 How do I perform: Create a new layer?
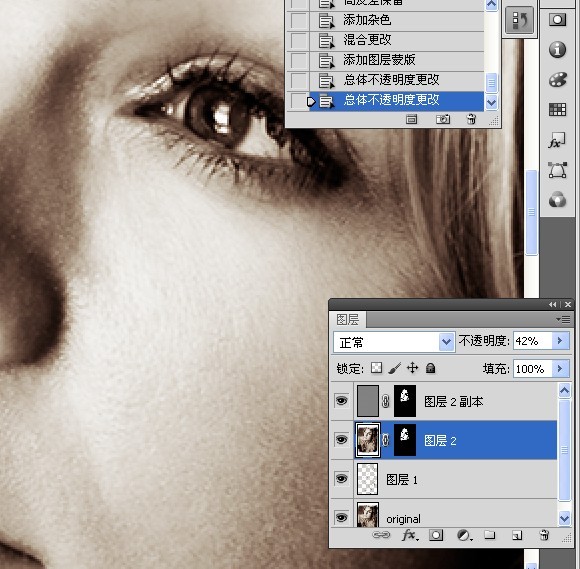click(517, 535)
